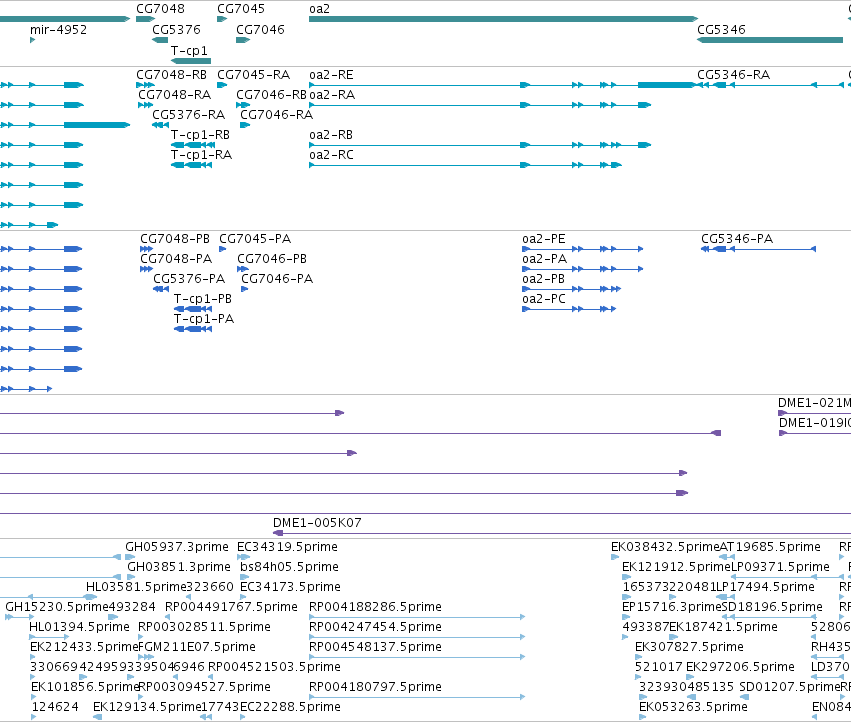Click the AT19685.5prime EST label

[x=770, y=547]
